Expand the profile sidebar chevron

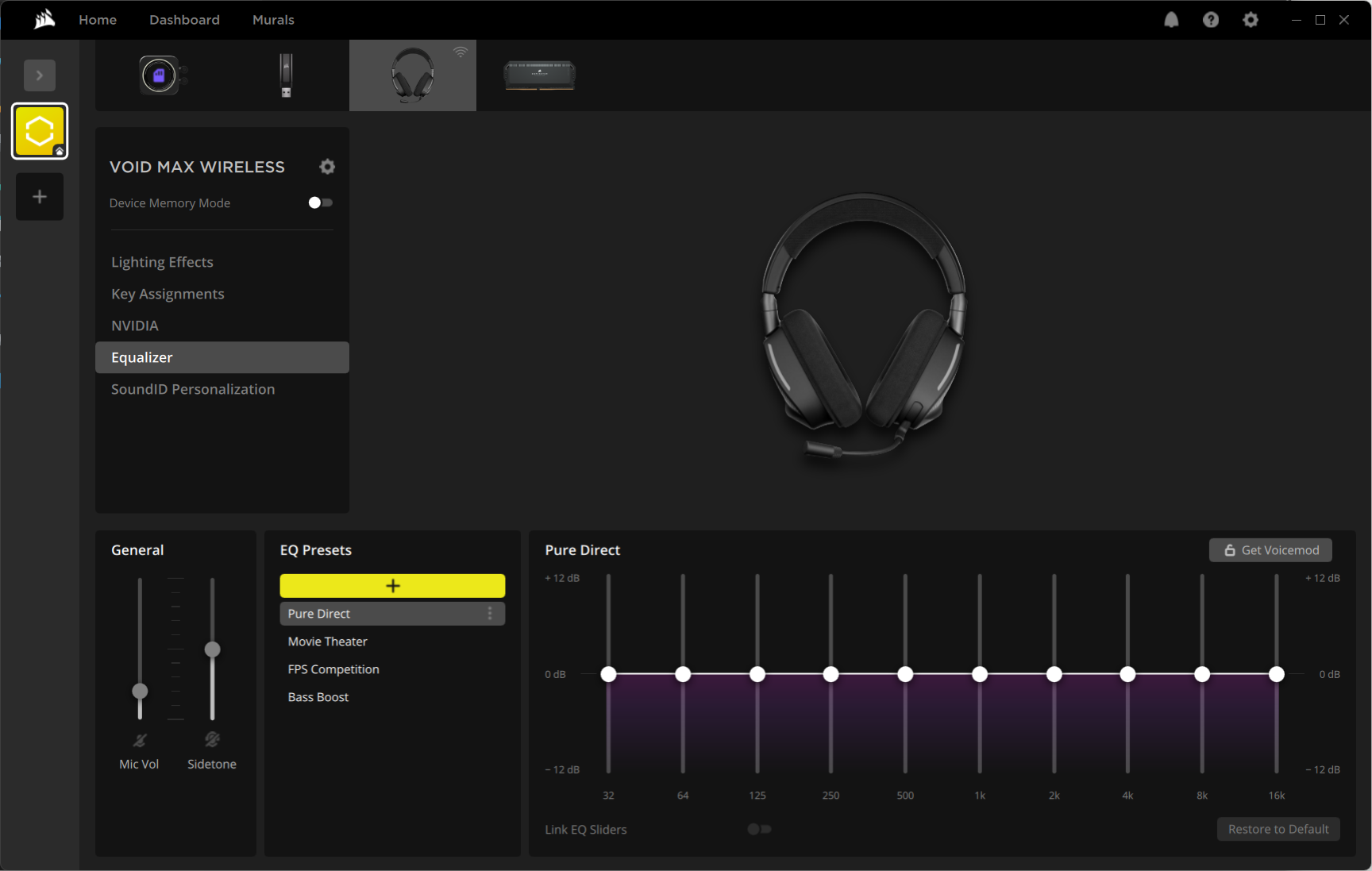(40, 75)
